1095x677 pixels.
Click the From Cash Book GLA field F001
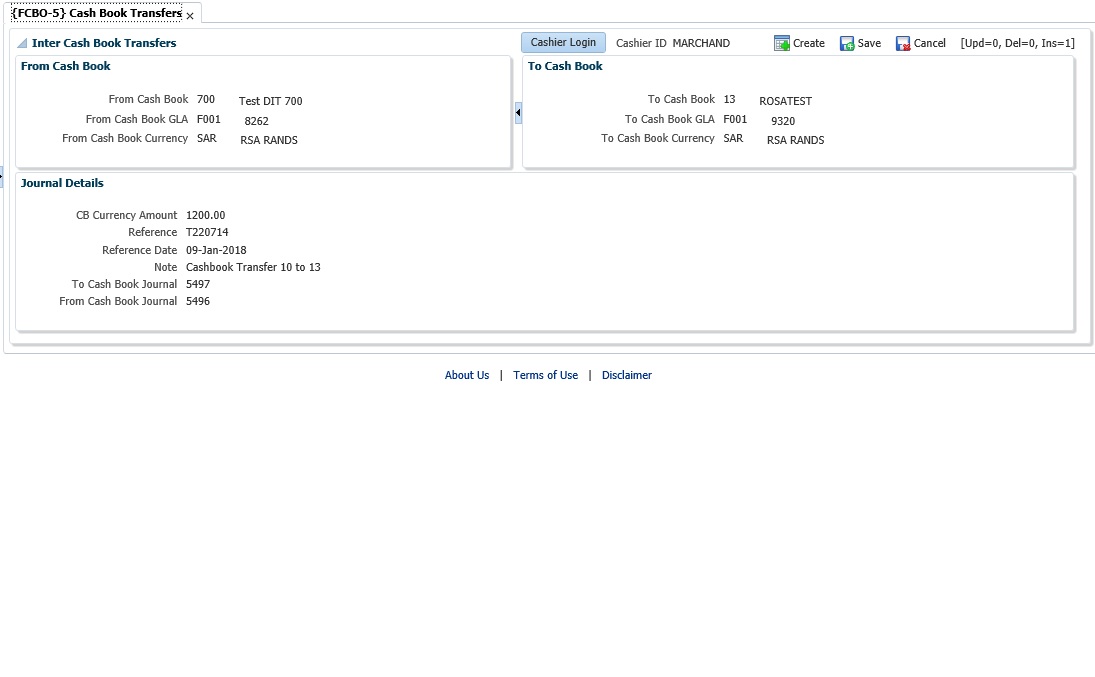(209, 119)
